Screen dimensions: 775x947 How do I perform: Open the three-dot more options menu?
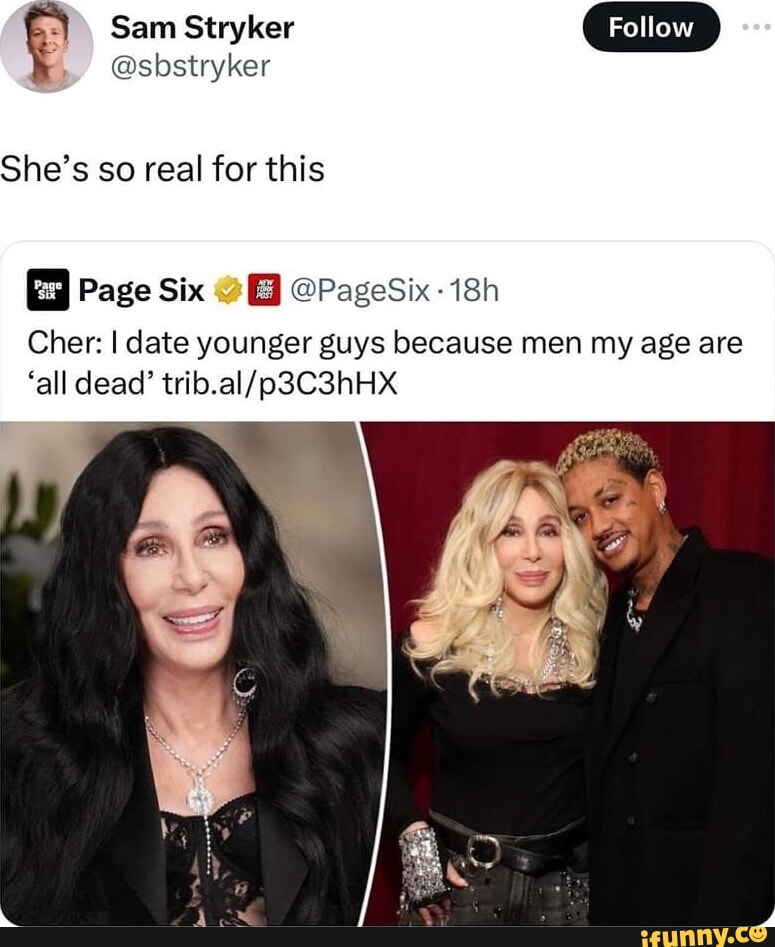coord(757,27)
